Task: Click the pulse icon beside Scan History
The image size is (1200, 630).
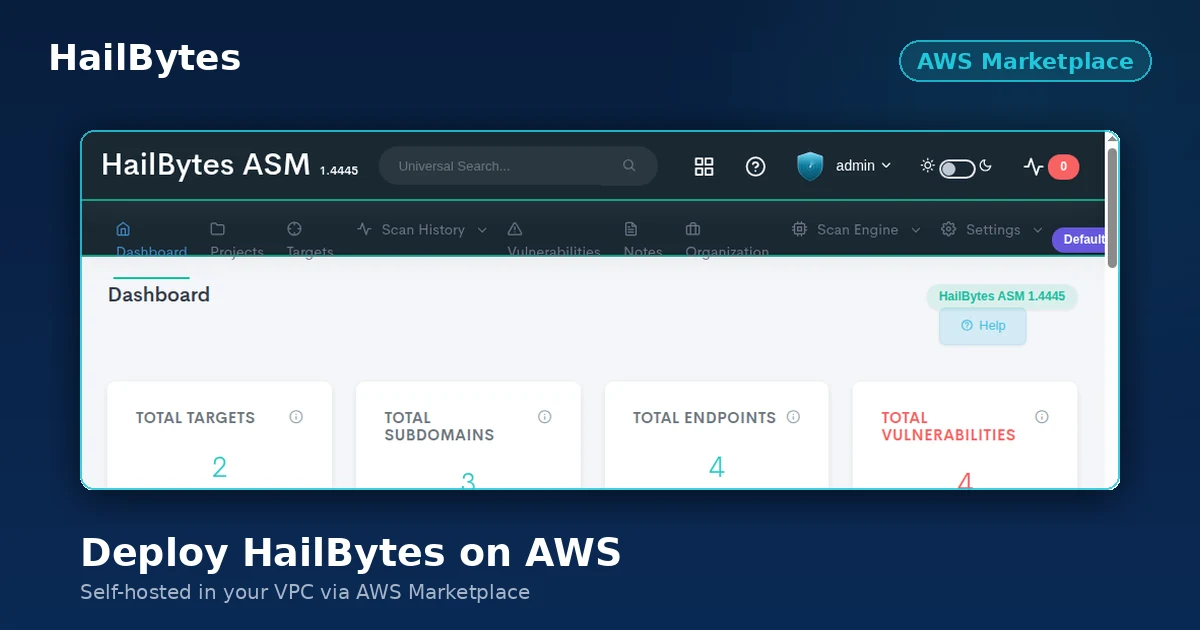Action: pos(364,229)
